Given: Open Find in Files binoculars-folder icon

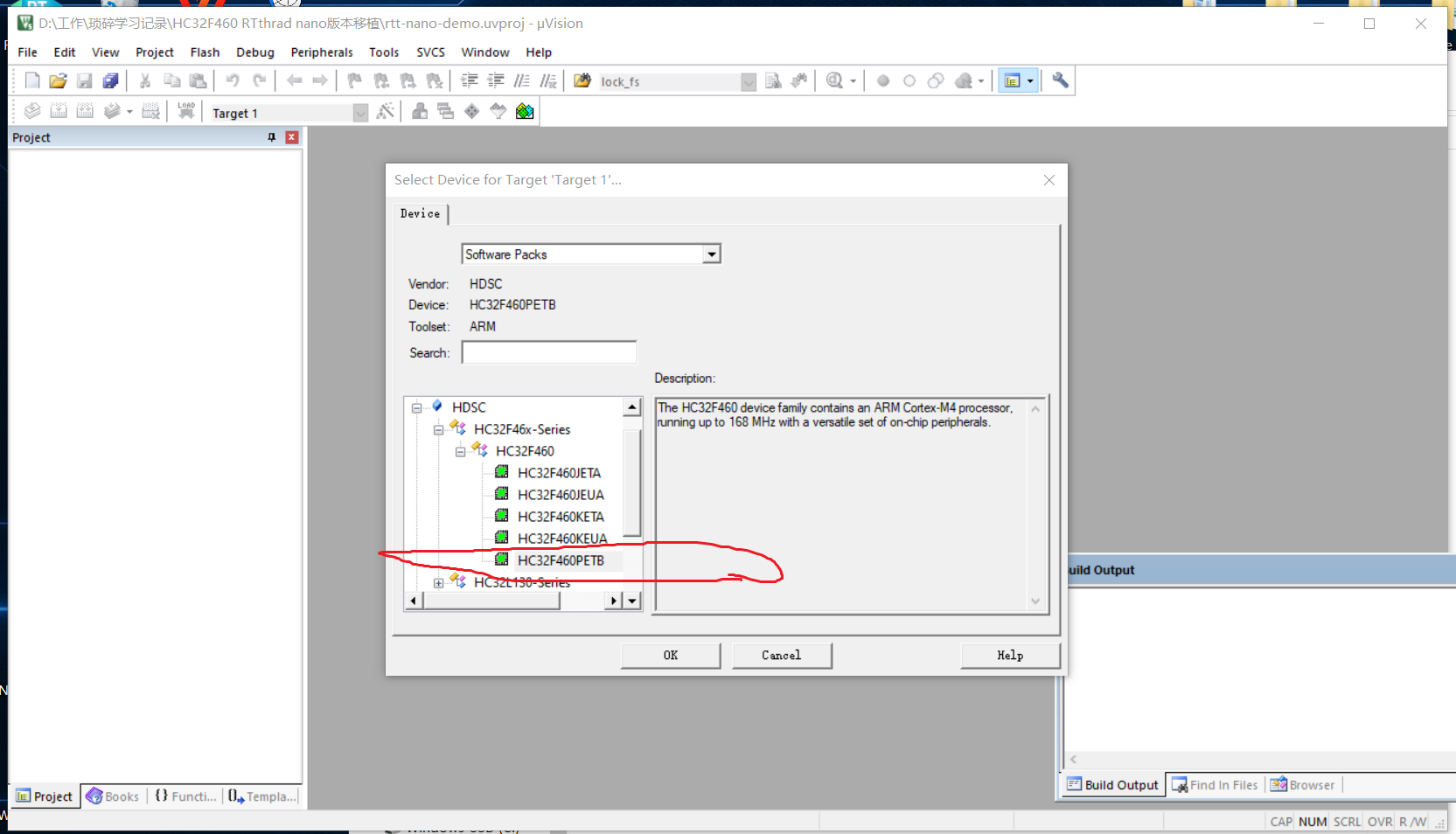Looking at the screenshot, I should pyautogui.click(x=582, y=81).
